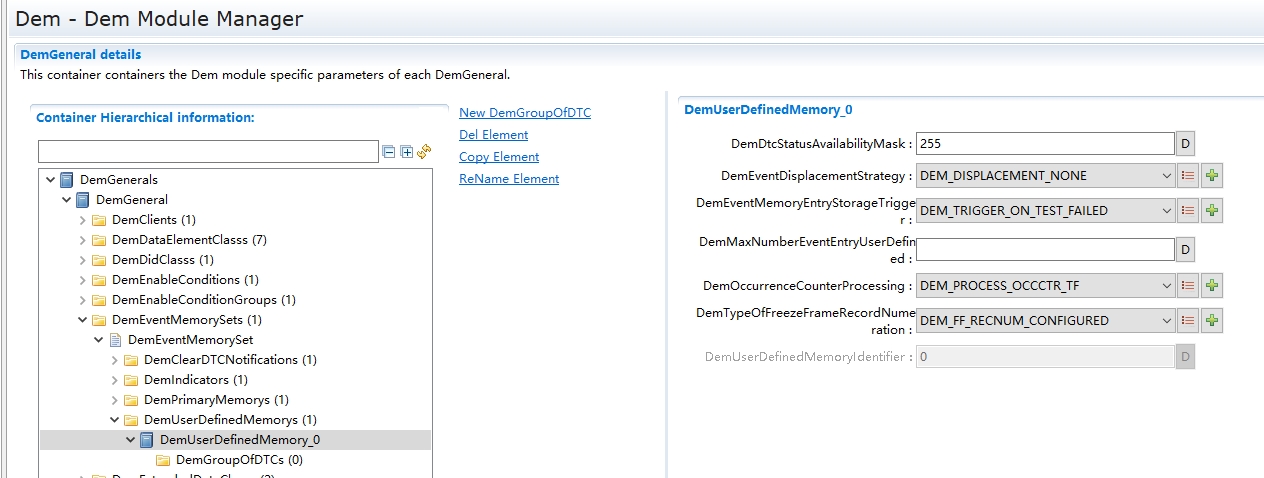Image resolution: width=1264 pixels, height=478 pixels.
Task: Click the container tree filter text box
Action: (x=208, y=152)
